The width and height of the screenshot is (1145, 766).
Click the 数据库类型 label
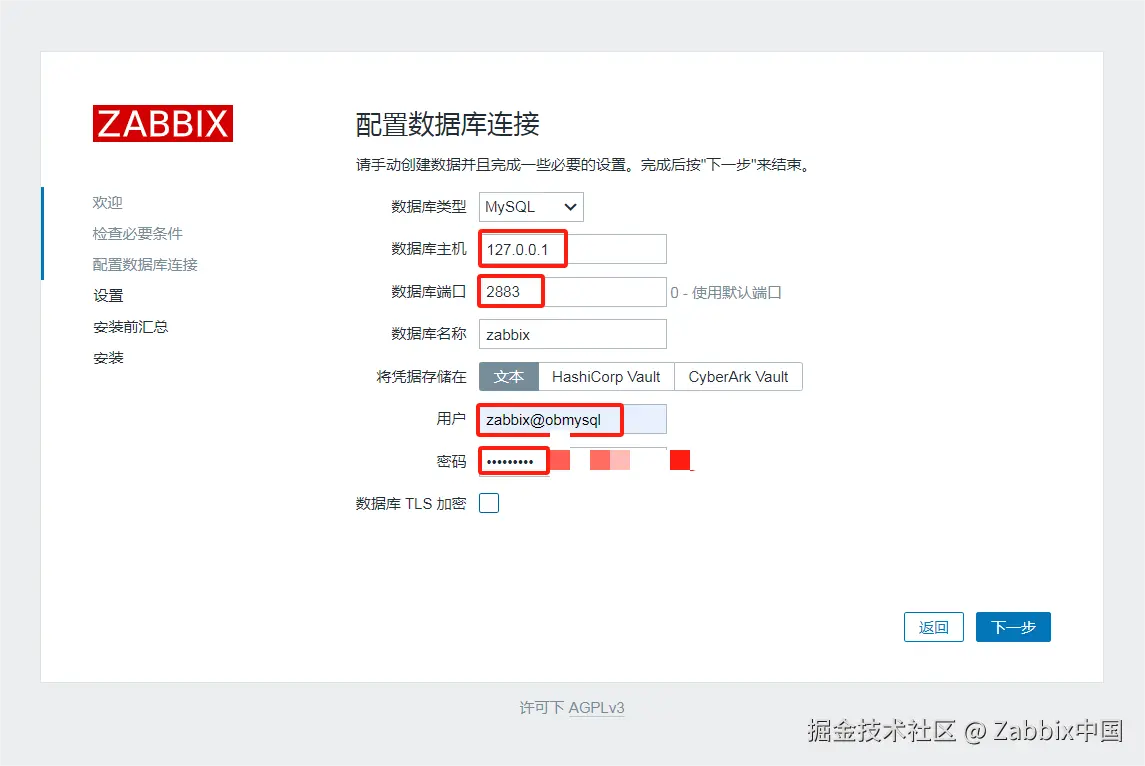pyautogui.click(x=429, y=207)
